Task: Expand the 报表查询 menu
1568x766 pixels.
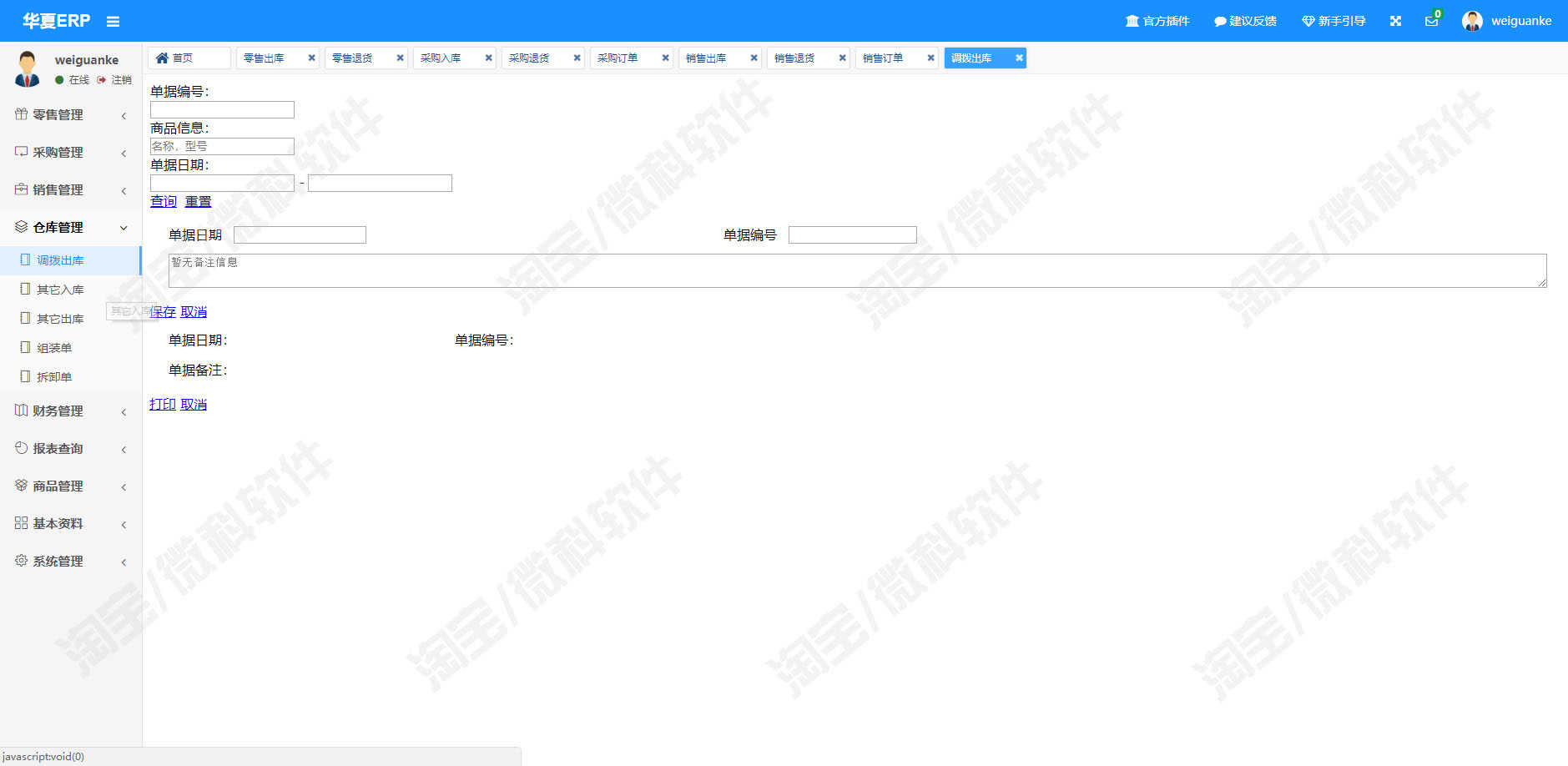Action: point(71,449)
